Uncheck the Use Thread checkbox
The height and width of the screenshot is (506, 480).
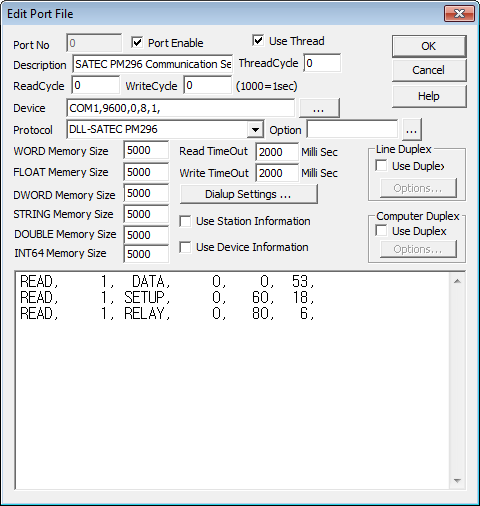pyautogui.click(x=258, y=41)
